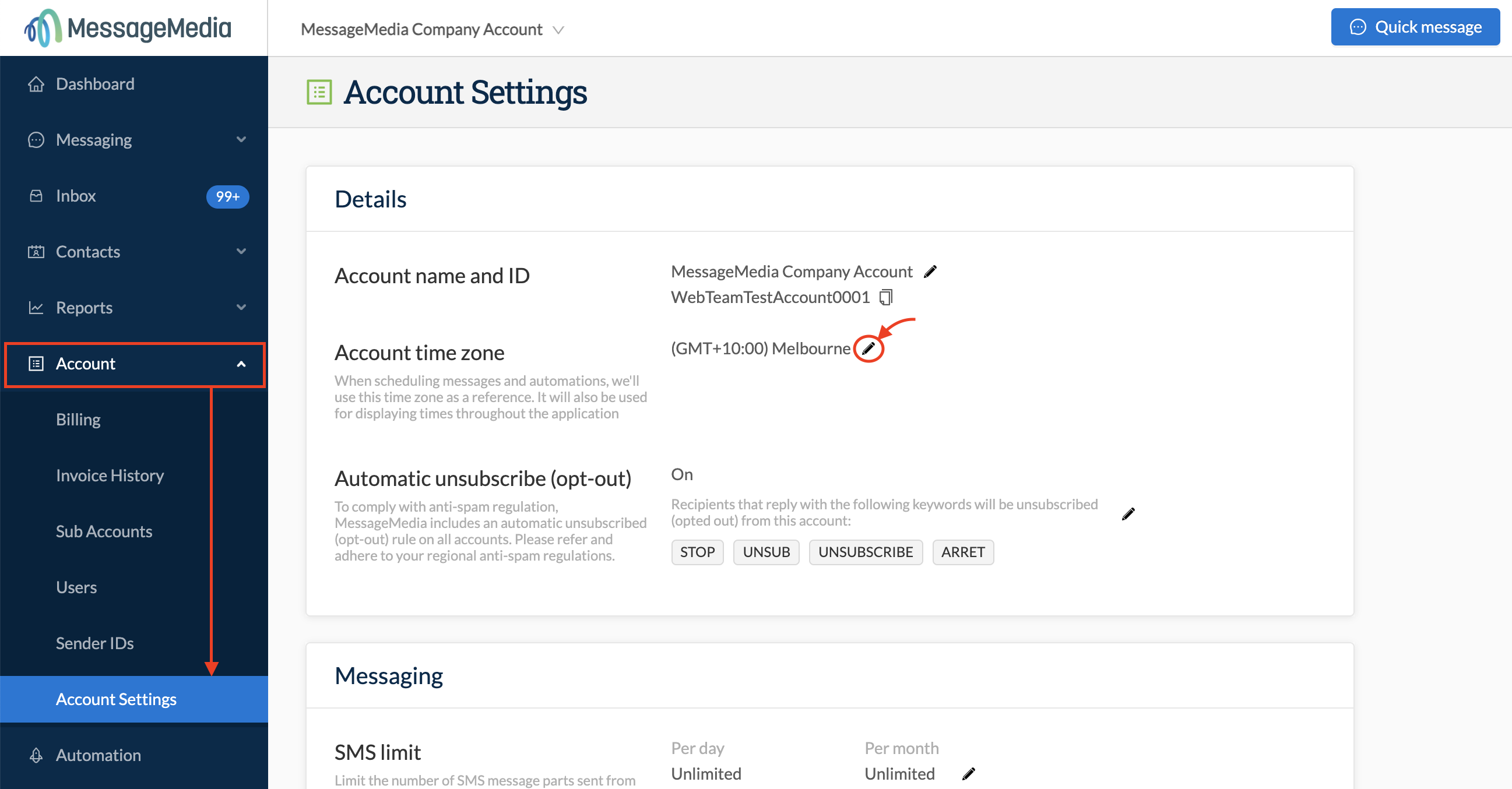Open Sender IDs submenu item
1512x789 pixels.
coord(94,643)
